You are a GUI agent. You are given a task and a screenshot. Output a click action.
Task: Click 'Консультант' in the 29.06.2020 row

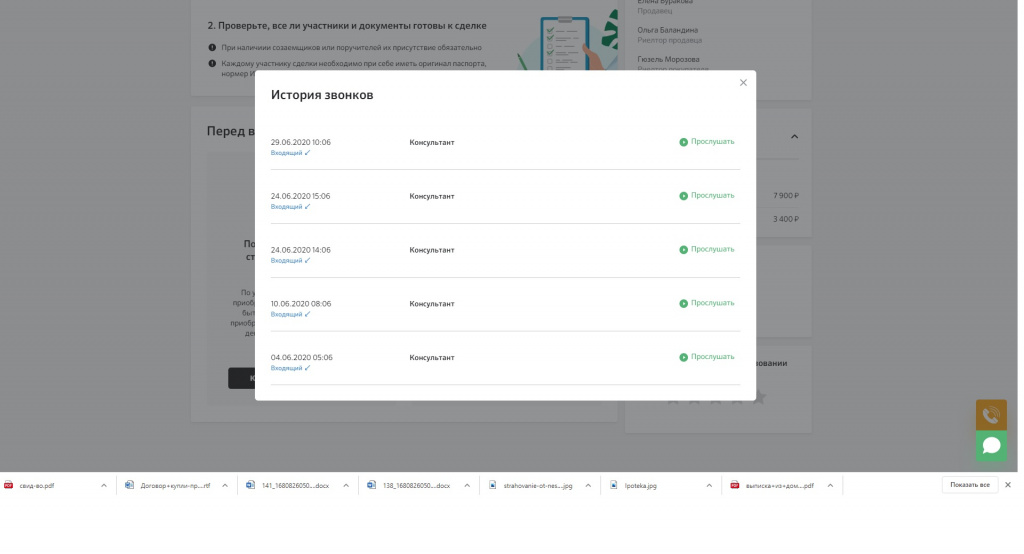click(432, 142)
